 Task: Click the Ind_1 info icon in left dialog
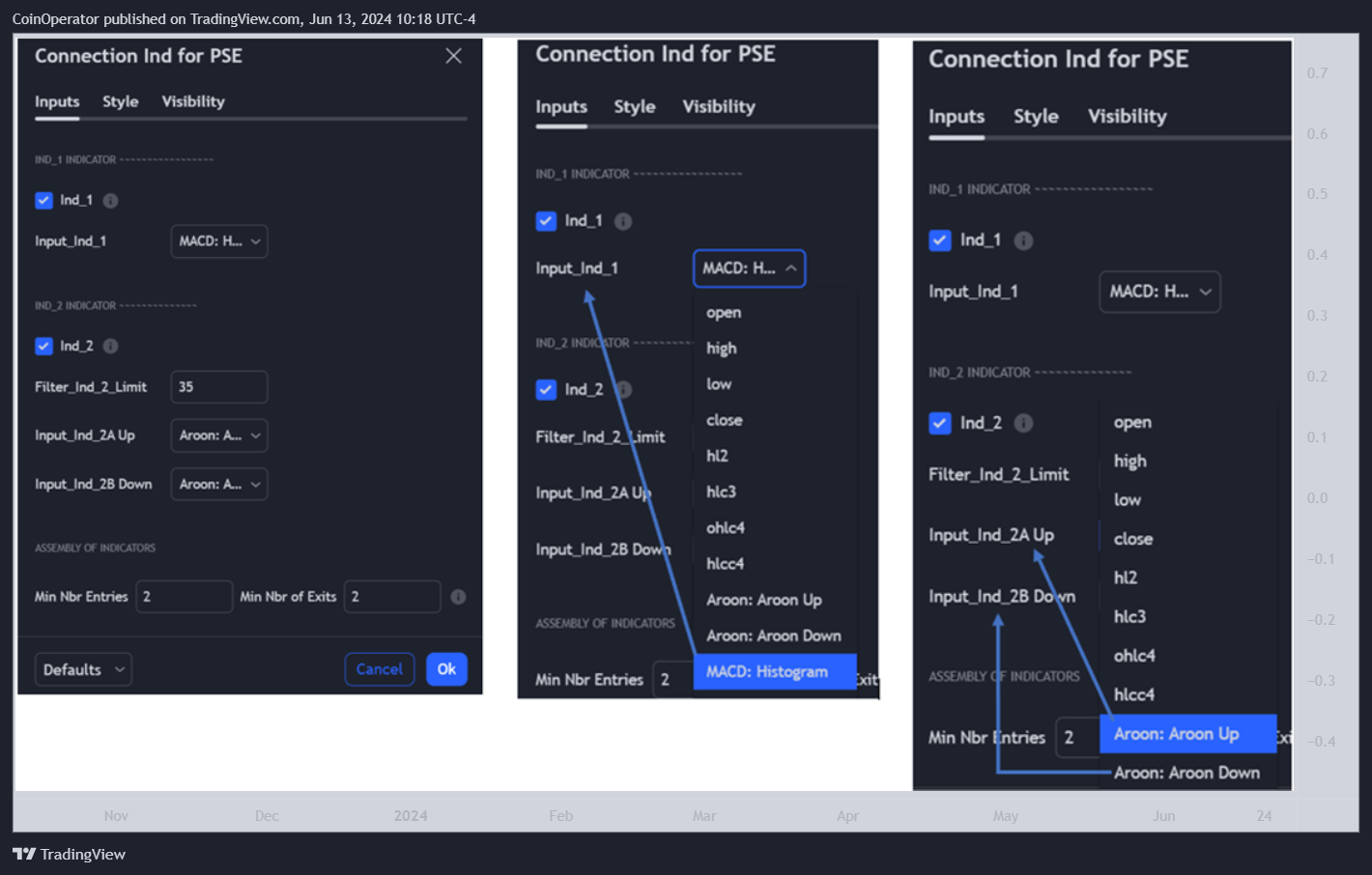[x=110, y=201]
